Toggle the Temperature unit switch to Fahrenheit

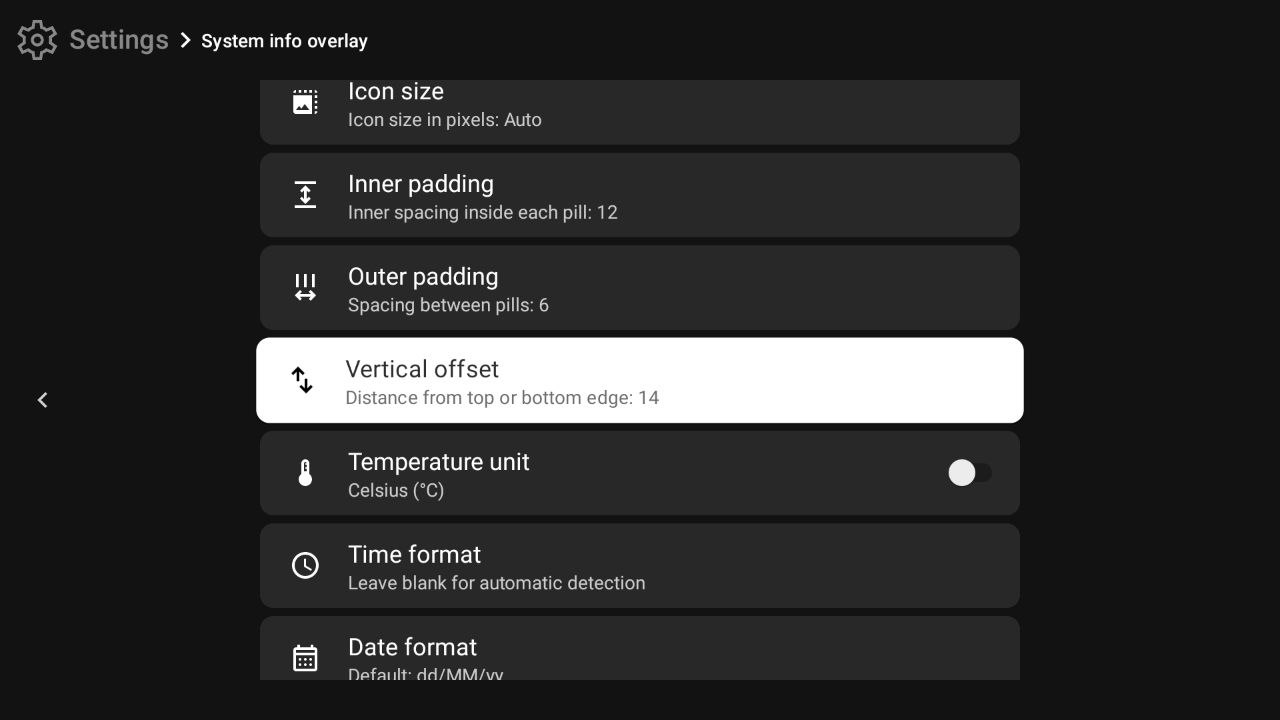coord(969,472)
